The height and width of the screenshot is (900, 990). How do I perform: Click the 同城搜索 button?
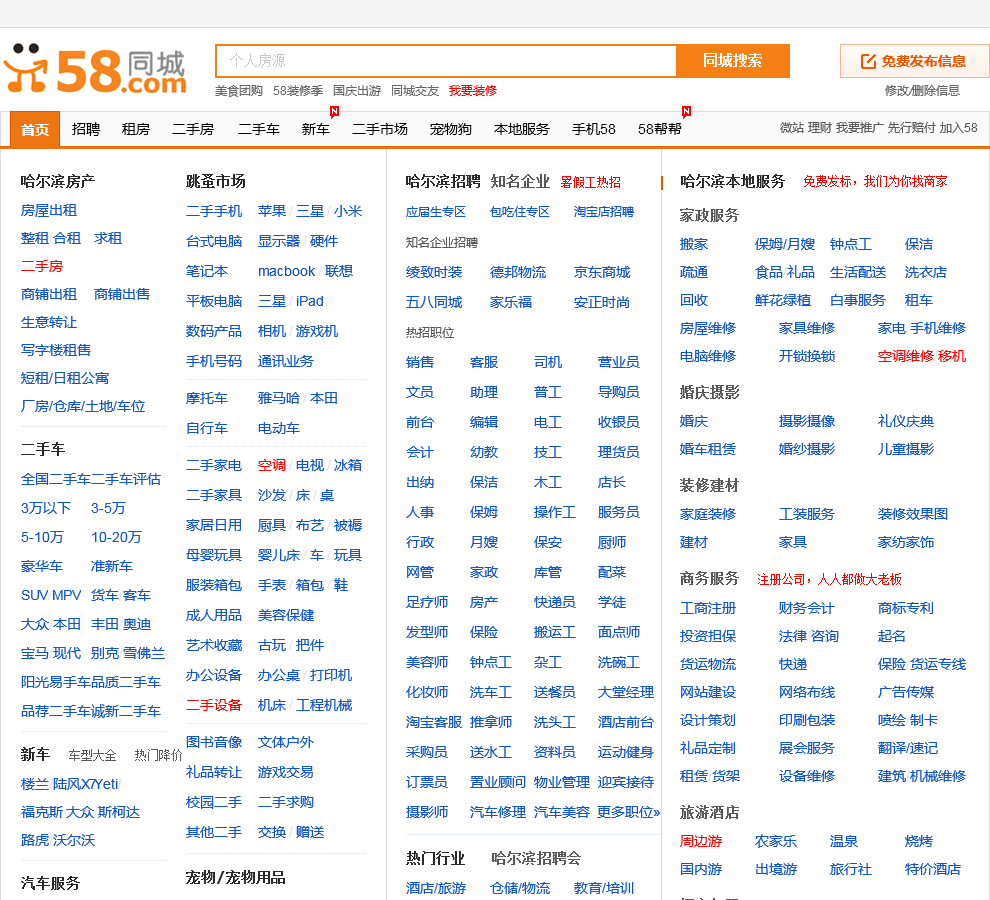732,61
